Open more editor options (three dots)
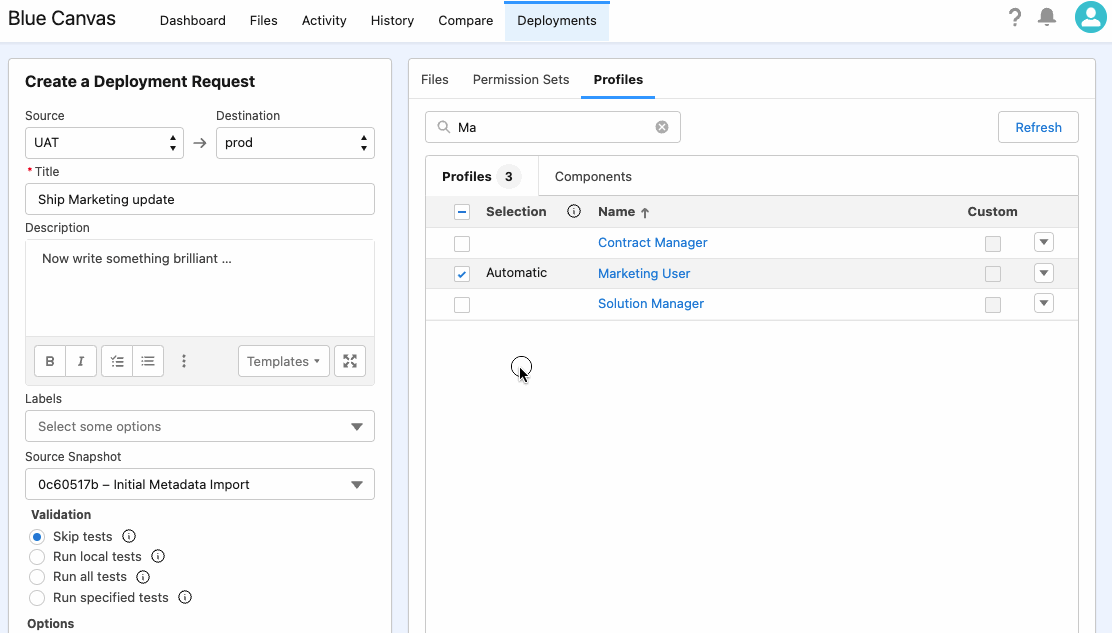 tap(184, 362)
